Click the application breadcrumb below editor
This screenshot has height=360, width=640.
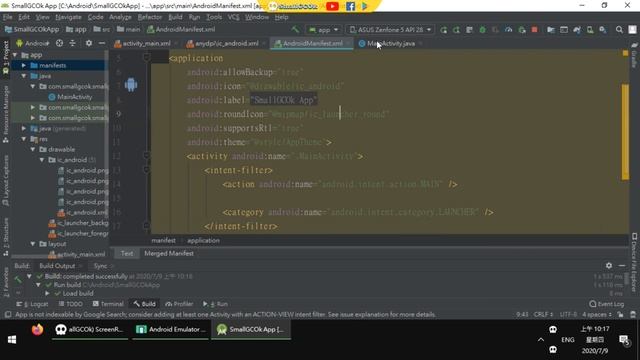coord(203,240)
